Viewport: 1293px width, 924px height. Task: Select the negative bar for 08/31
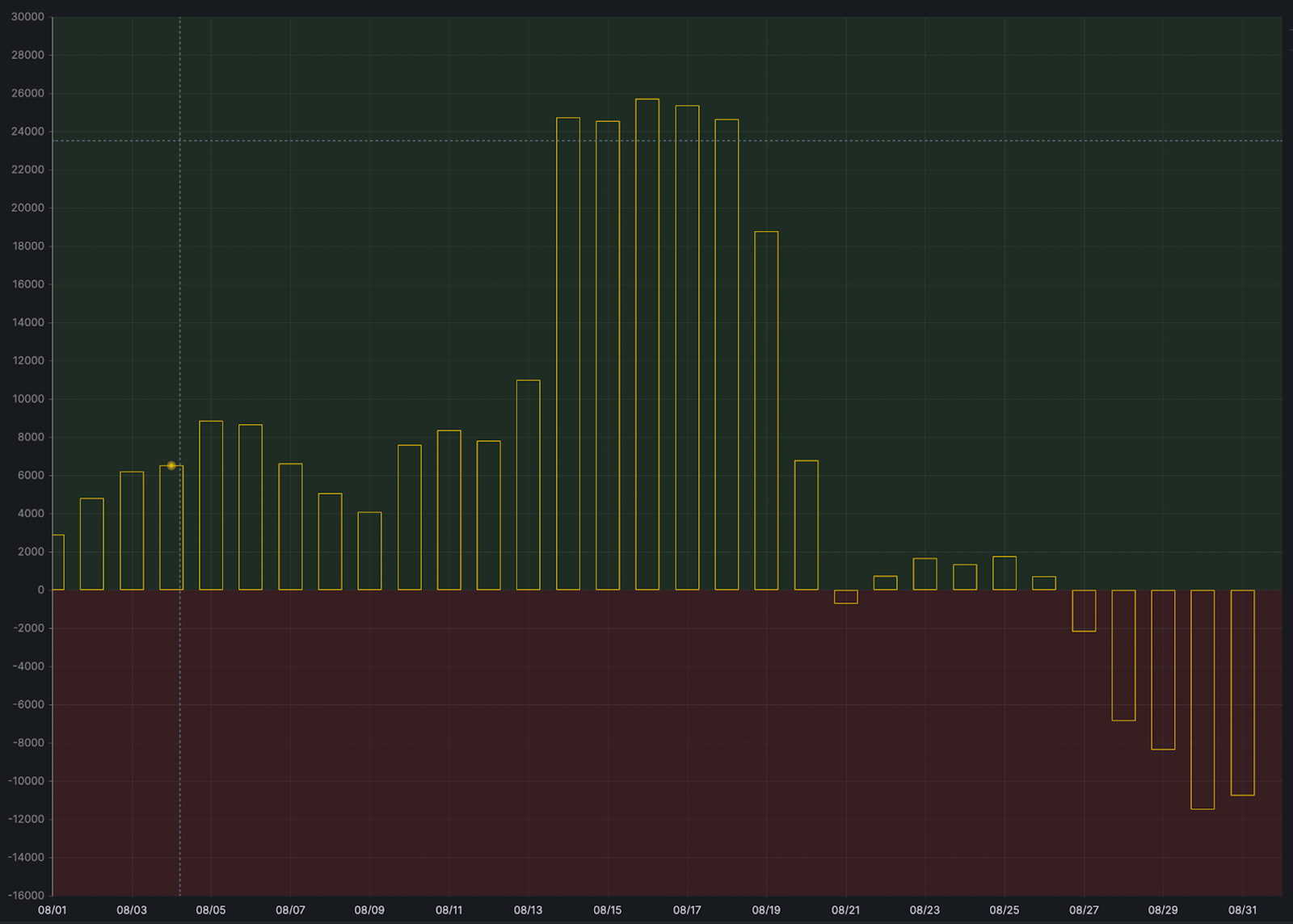coord(1243,693)
